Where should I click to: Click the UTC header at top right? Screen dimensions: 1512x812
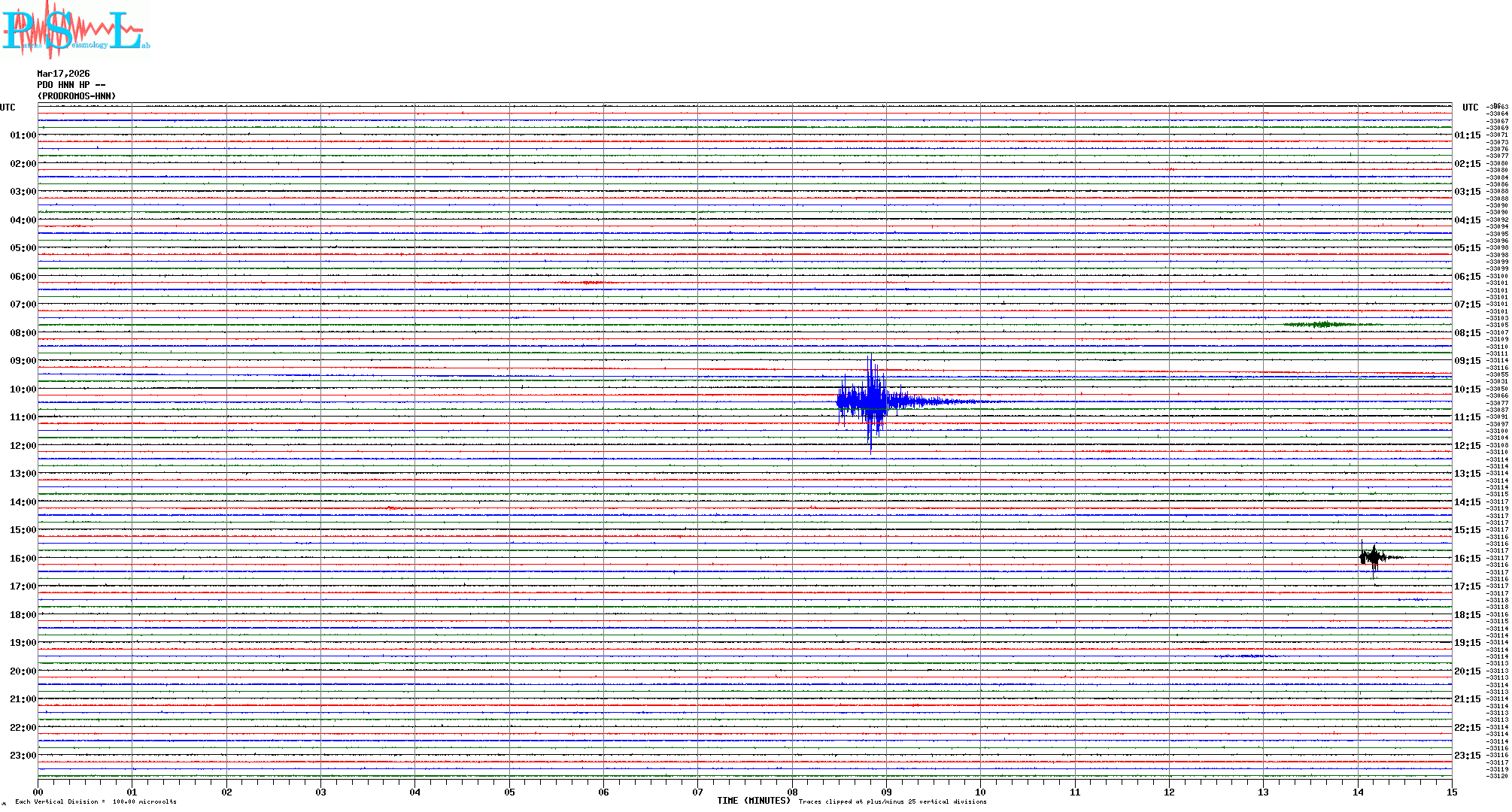(x=1470, y=108)
